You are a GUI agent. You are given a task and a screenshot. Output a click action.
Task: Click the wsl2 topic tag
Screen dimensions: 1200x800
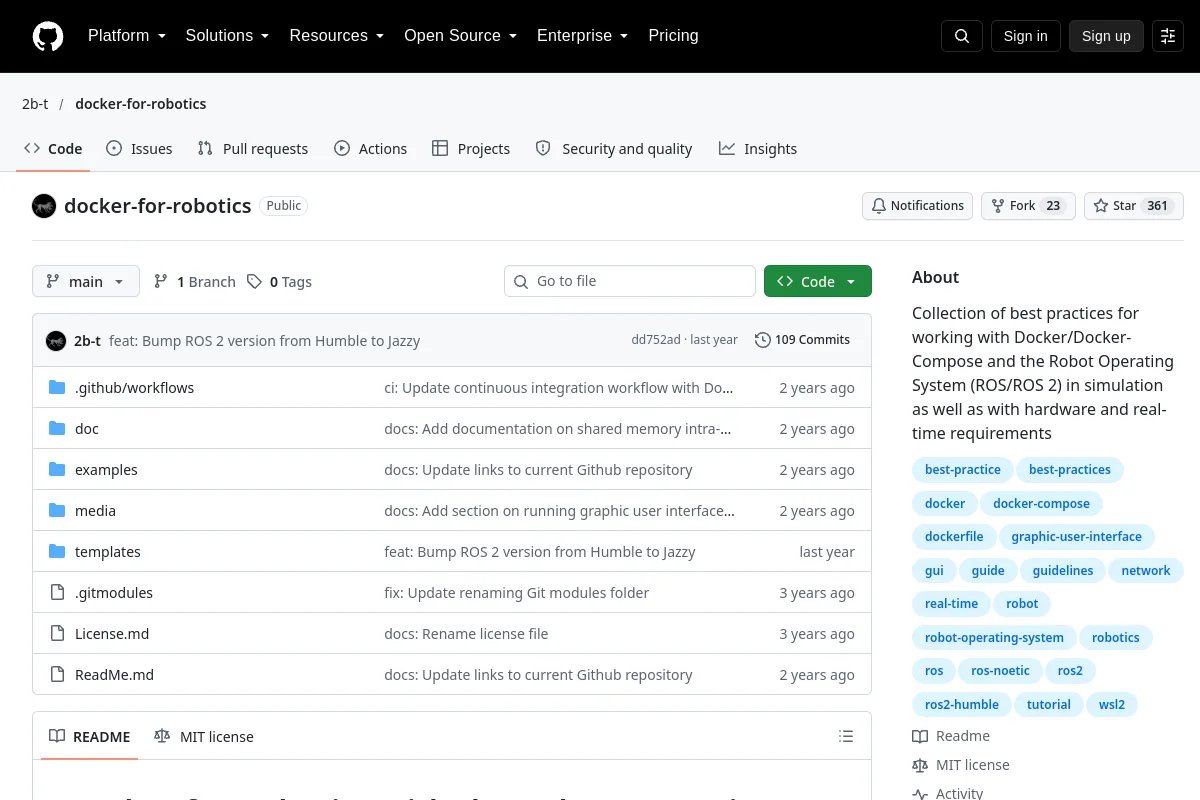click(1112, 705)
